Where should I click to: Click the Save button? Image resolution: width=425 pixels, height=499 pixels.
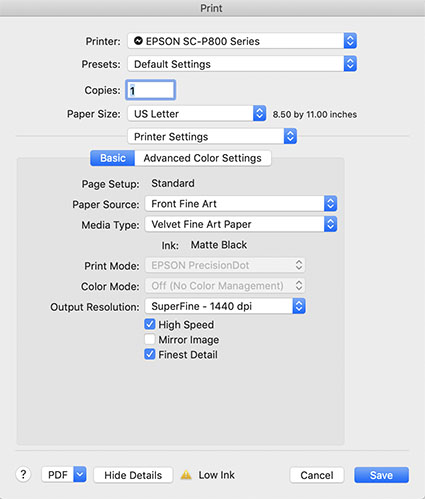[x=381, y=475]
